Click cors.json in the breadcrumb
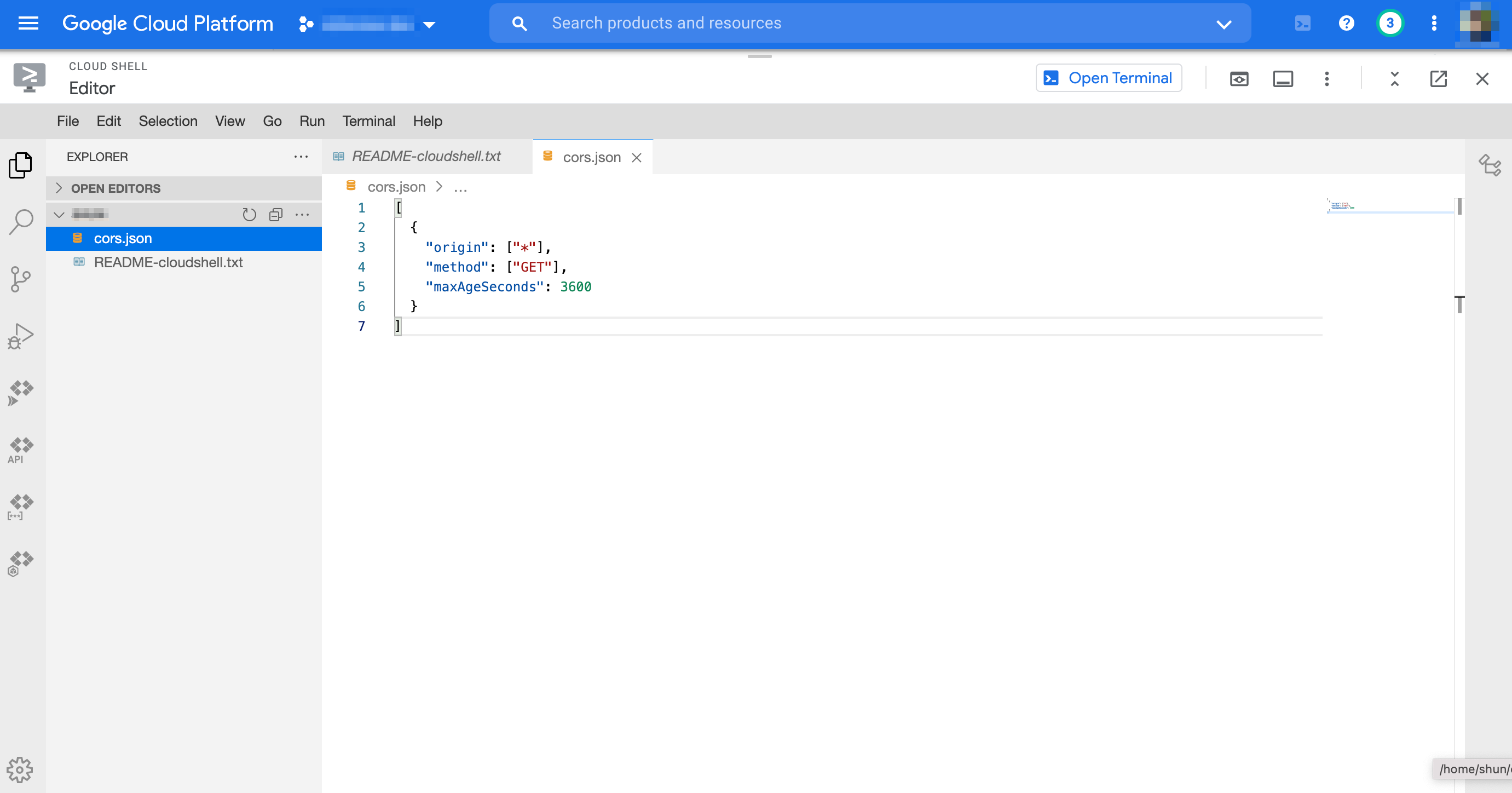Screen dimensions: 1512x793 (x=396, y=187)
